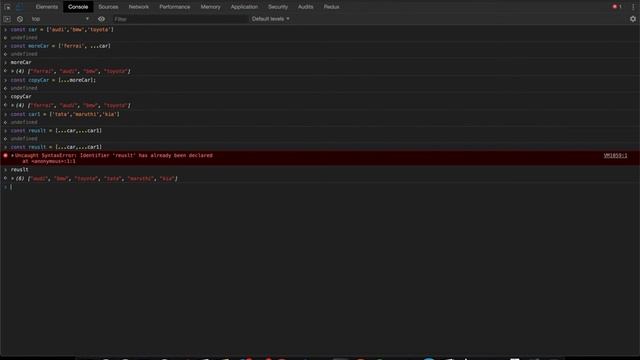Click the 'moreCar' input entry

pyautogui.click(x=21, y=62)
